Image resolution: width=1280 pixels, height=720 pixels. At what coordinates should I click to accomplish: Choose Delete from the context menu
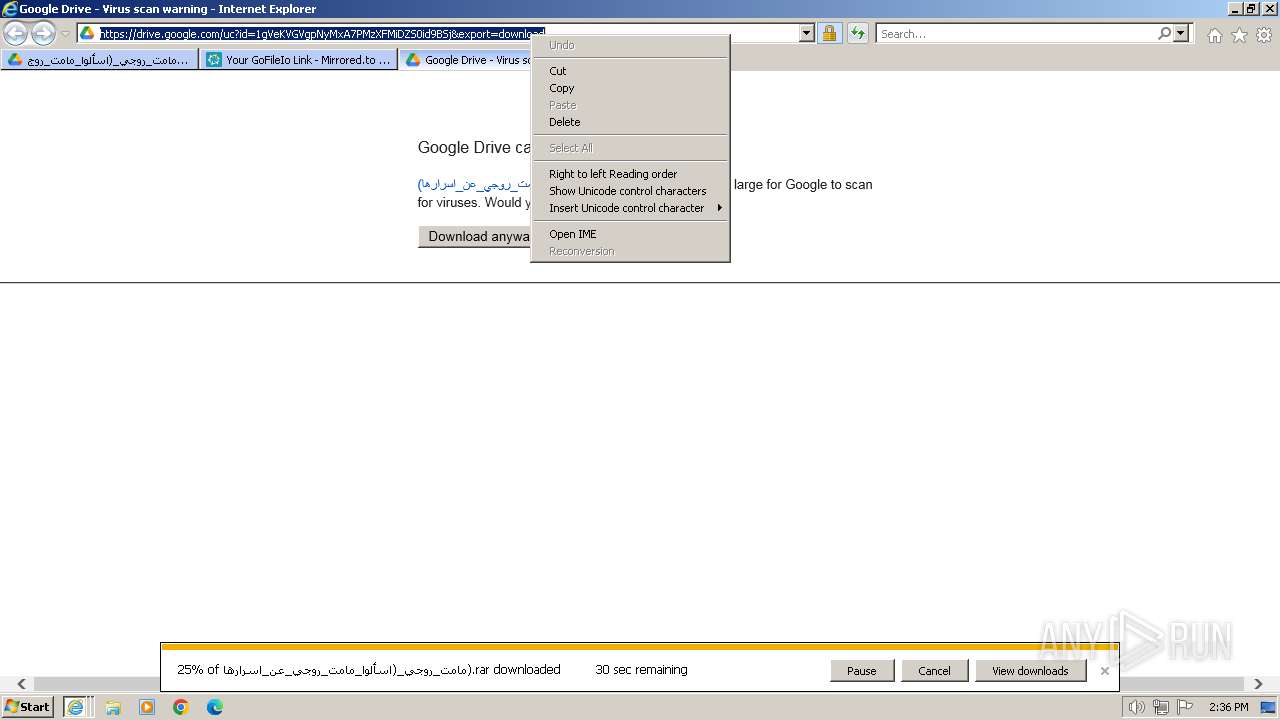click(x=629, y=122)
